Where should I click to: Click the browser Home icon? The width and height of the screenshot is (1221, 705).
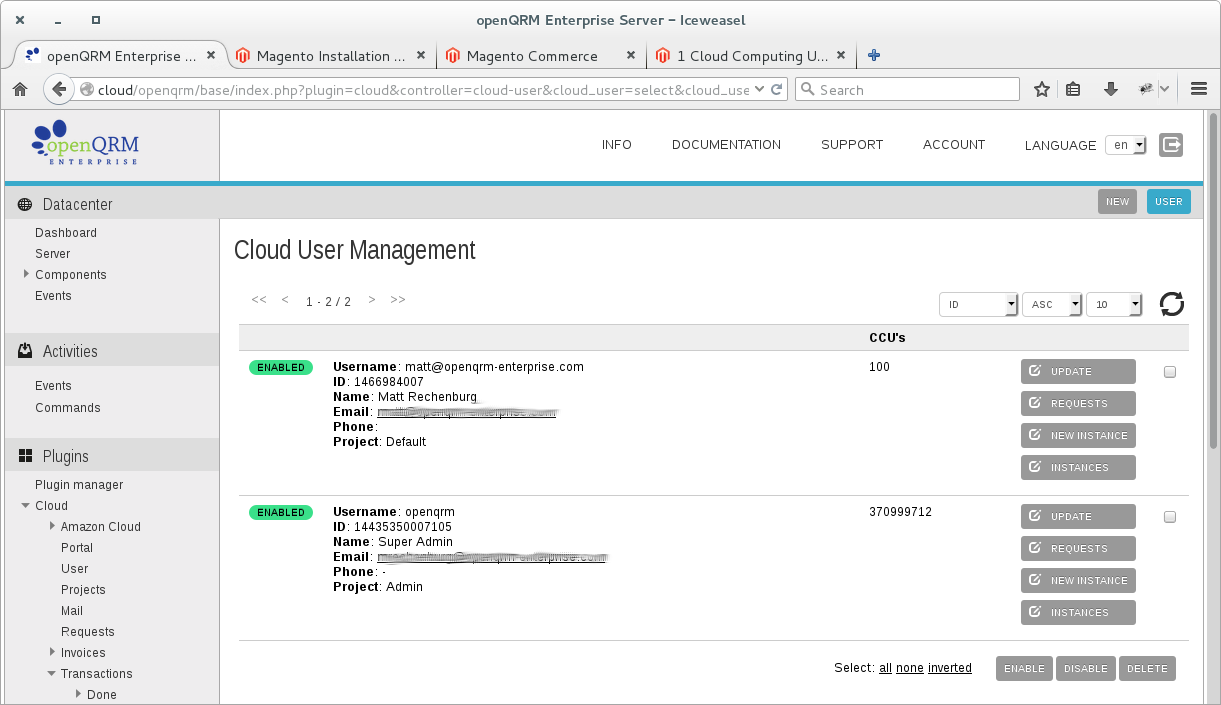(x=20, y=89)
